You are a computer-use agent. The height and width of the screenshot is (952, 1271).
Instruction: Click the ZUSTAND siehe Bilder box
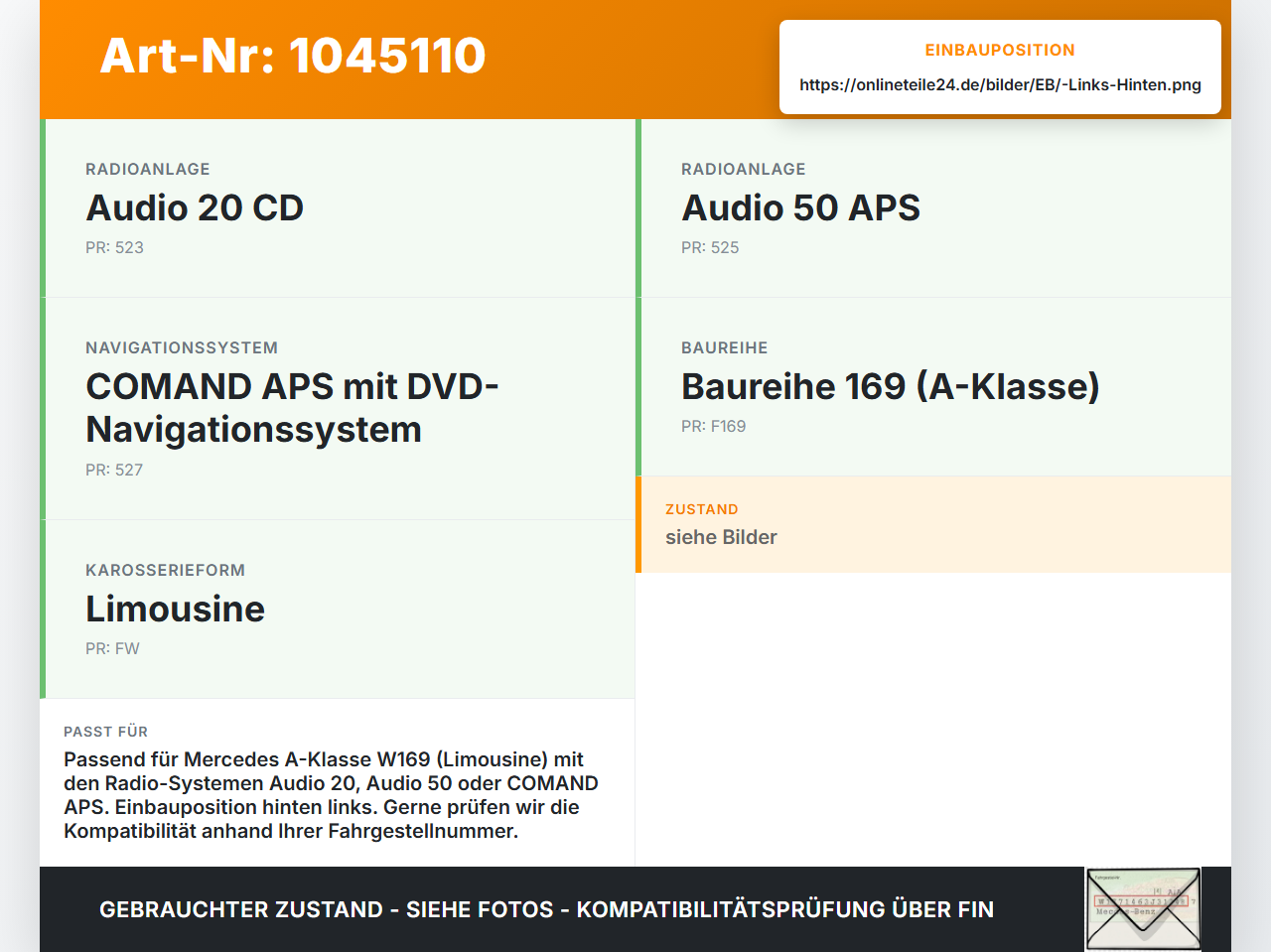[933, 524]
